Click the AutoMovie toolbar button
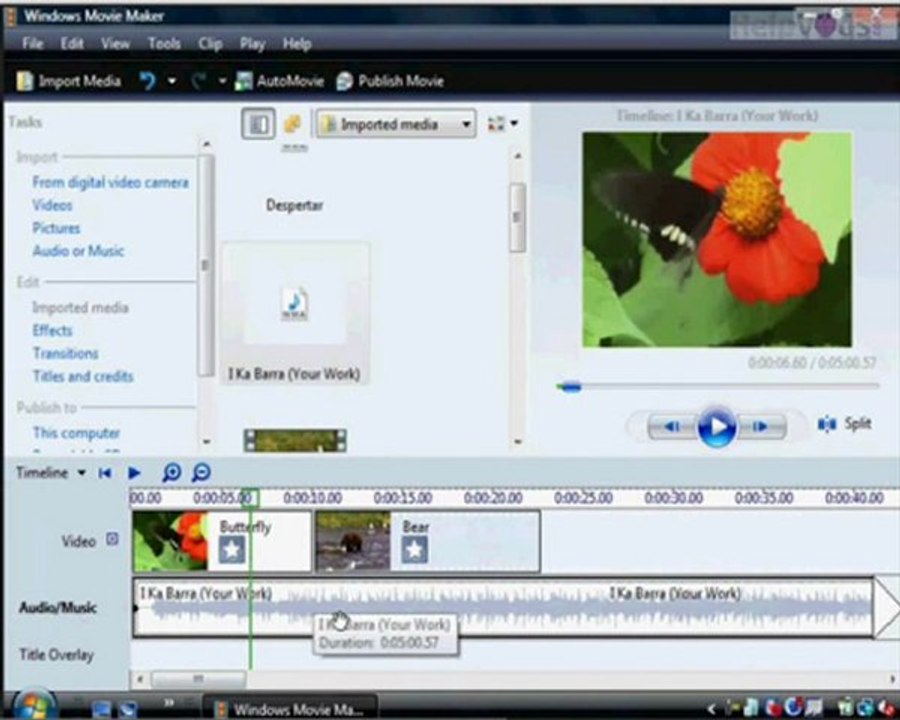The height and width of the screenshot is (720, 900). 280,81
